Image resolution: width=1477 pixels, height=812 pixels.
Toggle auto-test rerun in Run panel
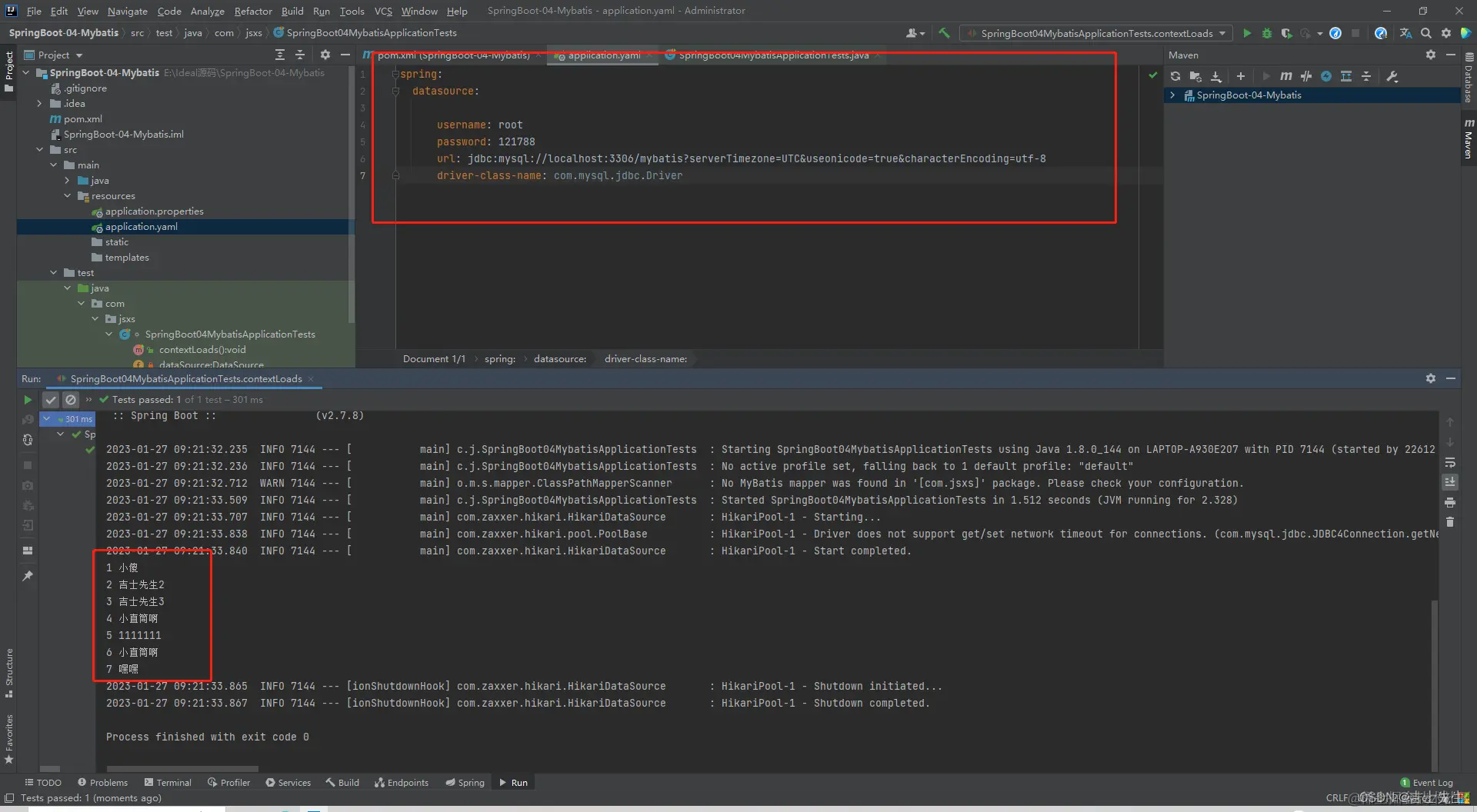point(28,440)
